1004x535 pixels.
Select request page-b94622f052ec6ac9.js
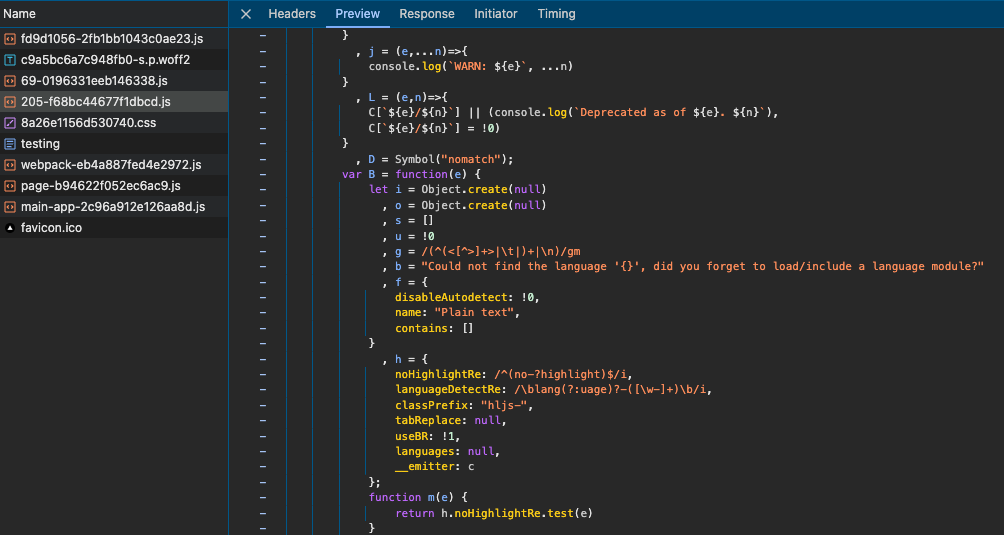pos(114,186)
